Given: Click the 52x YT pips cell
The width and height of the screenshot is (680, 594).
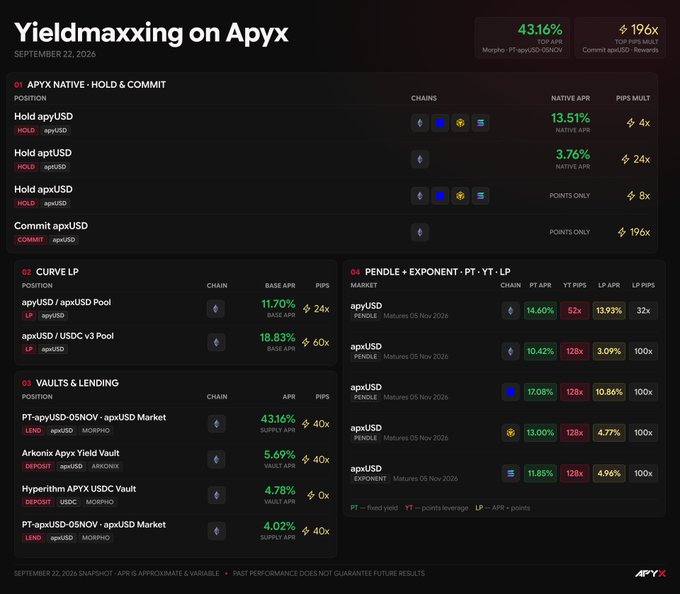Looking at the screenshot, I should (x=574, y=310).
